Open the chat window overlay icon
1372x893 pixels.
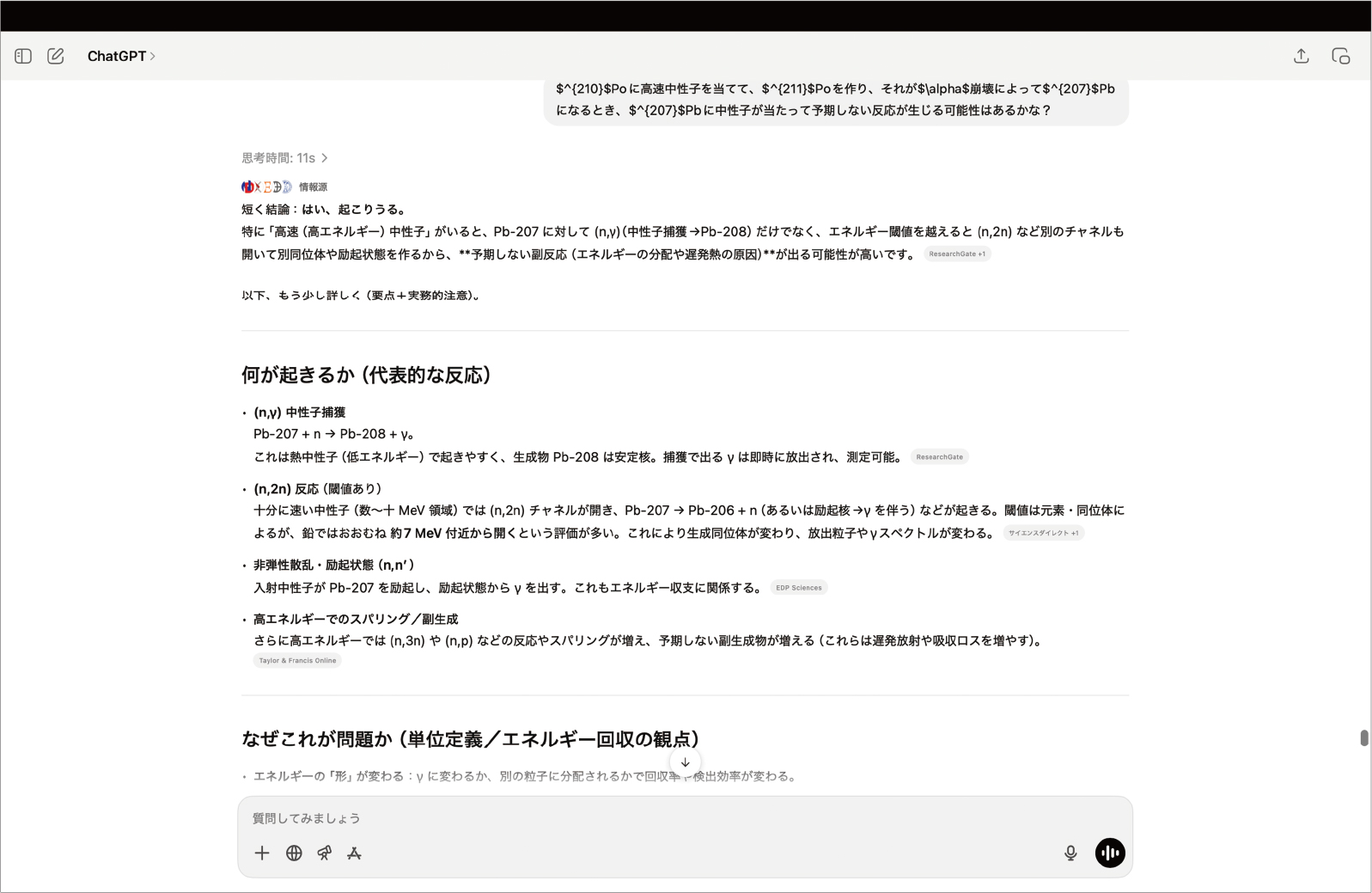coord(1341,56)
